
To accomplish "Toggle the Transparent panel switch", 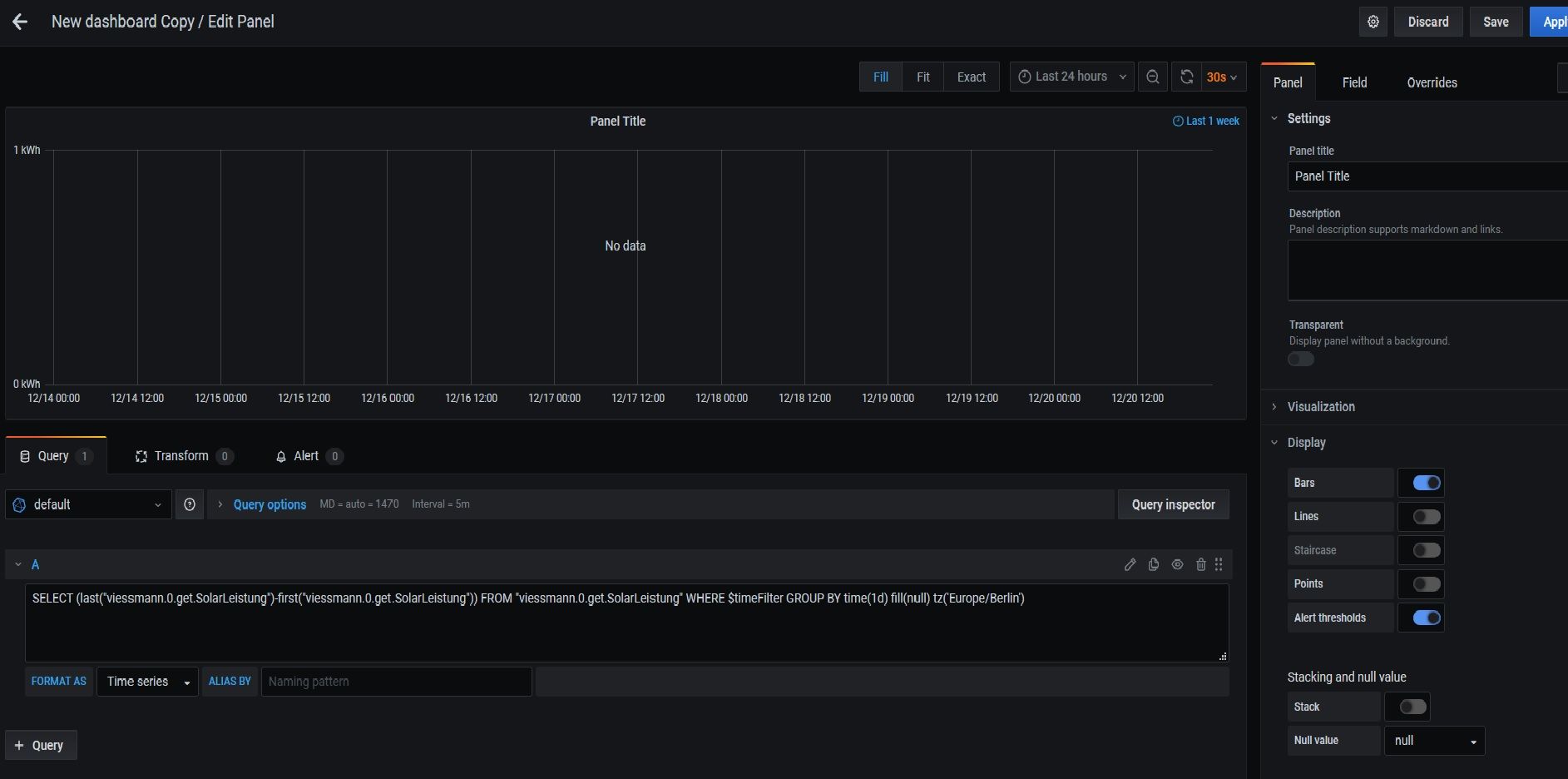I will (1301, 359).
